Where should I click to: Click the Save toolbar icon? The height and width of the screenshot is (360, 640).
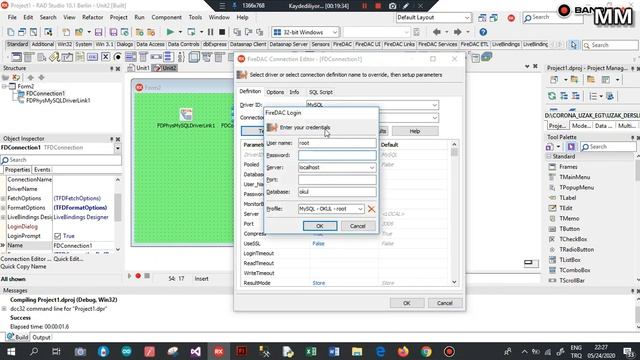click(x=98, y=32)
